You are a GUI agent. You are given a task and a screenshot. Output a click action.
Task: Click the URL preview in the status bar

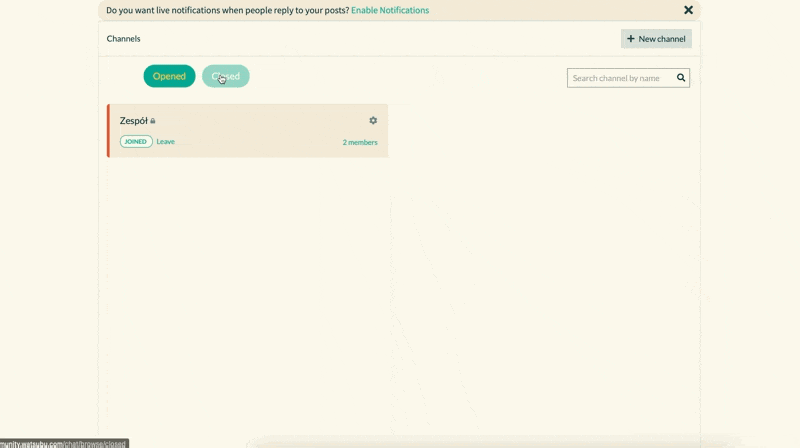coord(64,443)
